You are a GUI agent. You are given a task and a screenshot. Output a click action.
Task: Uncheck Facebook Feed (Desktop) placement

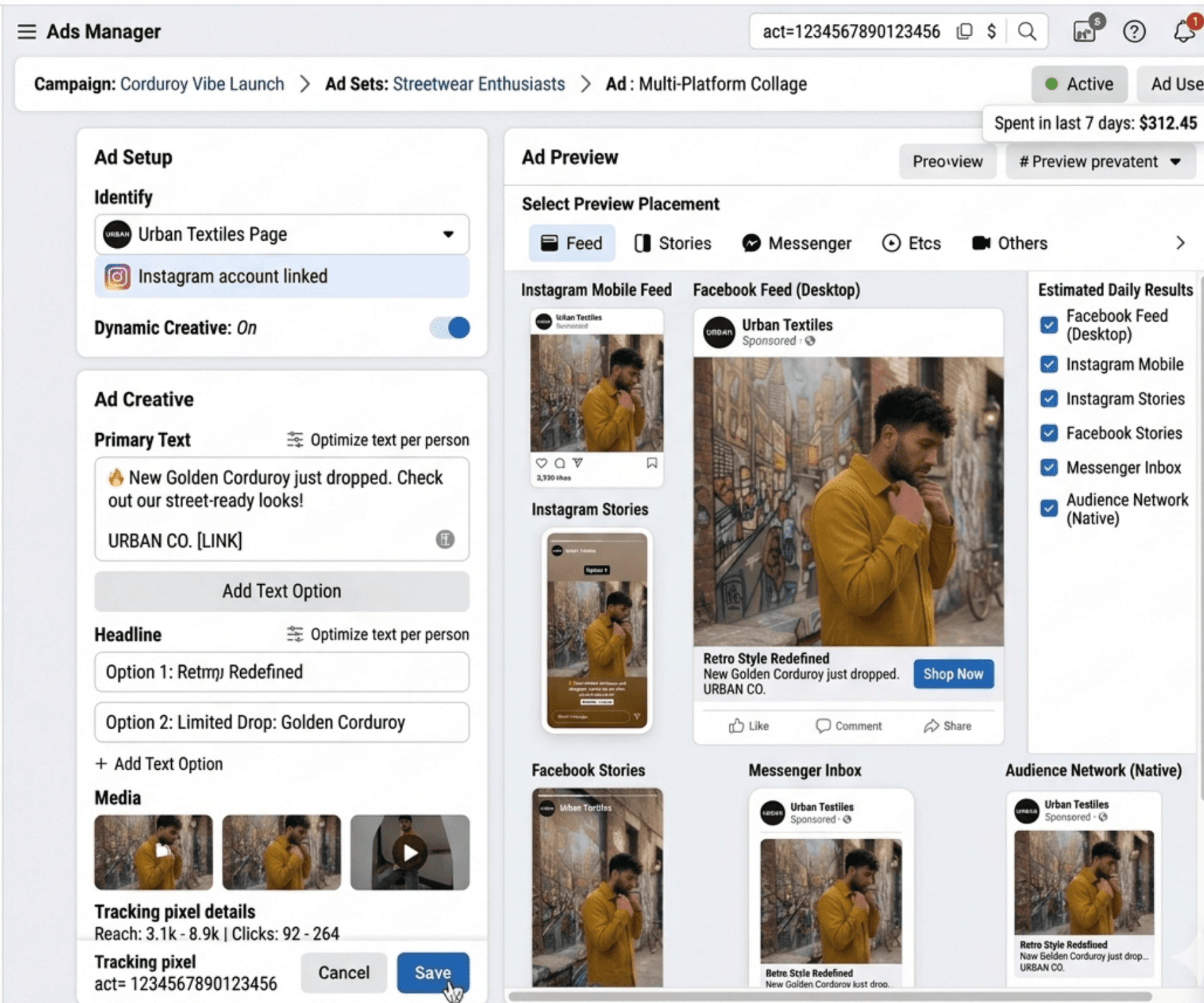pos(1048,325)
